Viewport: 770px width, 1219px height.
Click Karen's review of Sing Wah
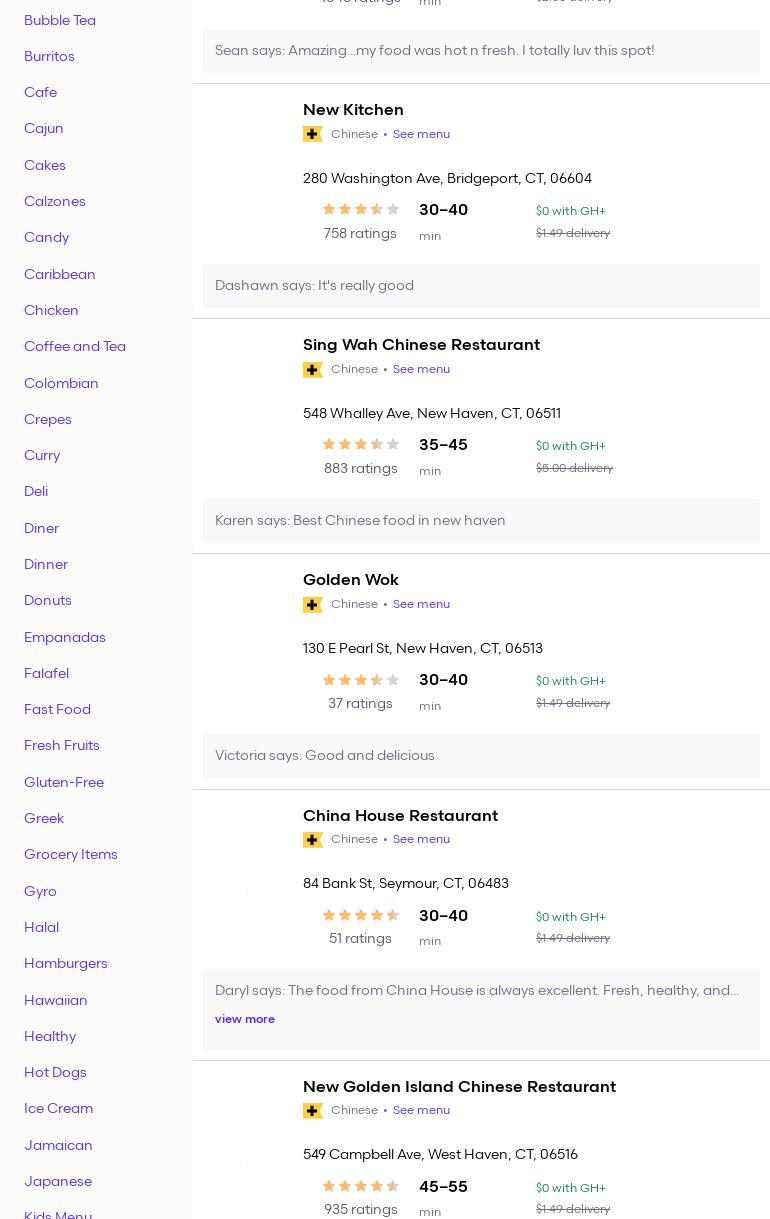pyautogui.click(x=360, y=521)
